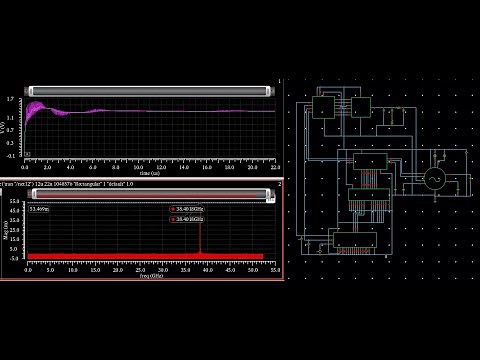Viewport: 480px width, 360px height.
Task: Click the spectrum plot's red zoom scrollbar
Action: click(151, 194)
